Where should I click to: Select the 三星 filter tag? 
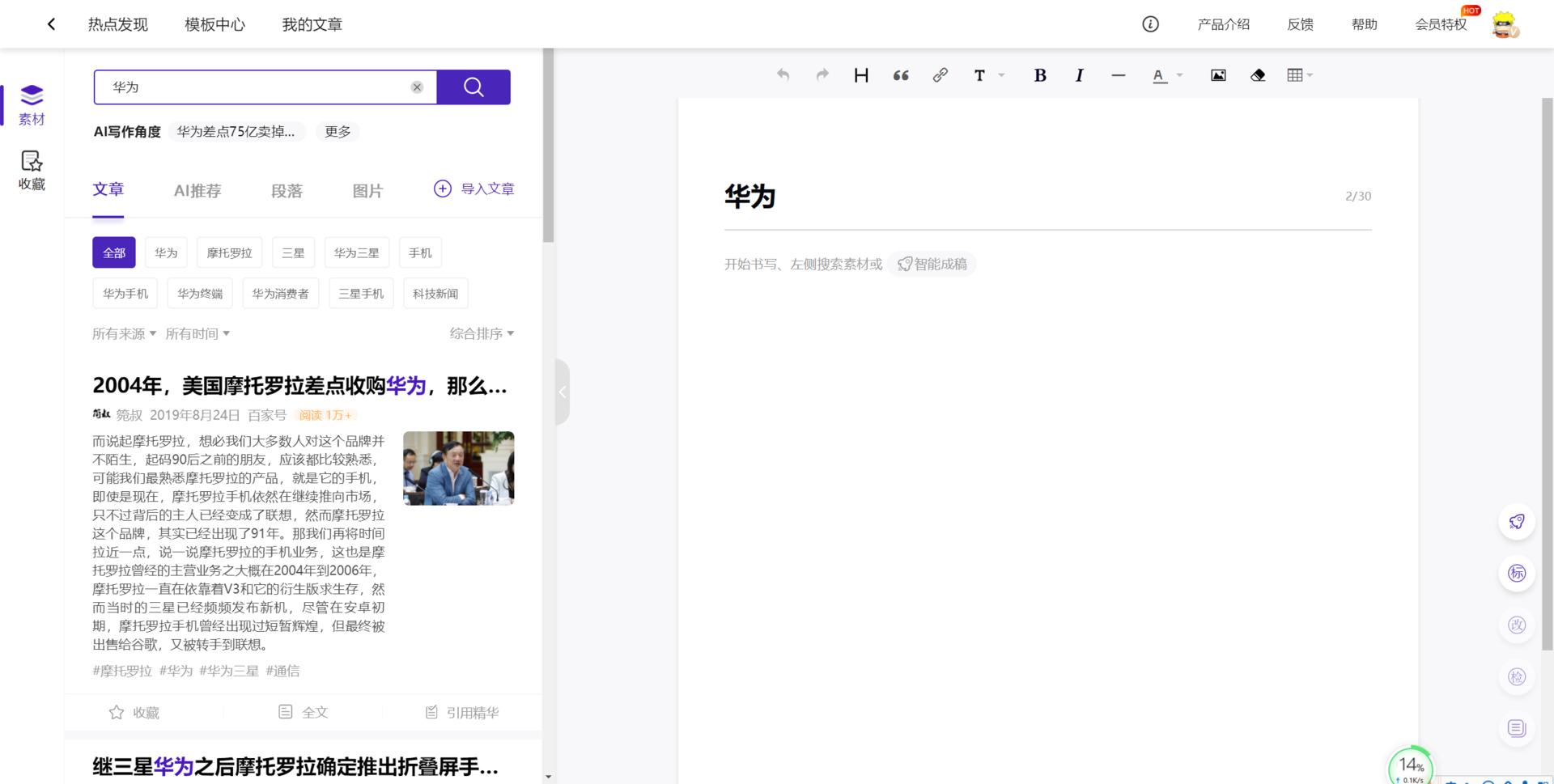[x=293, y=252]
